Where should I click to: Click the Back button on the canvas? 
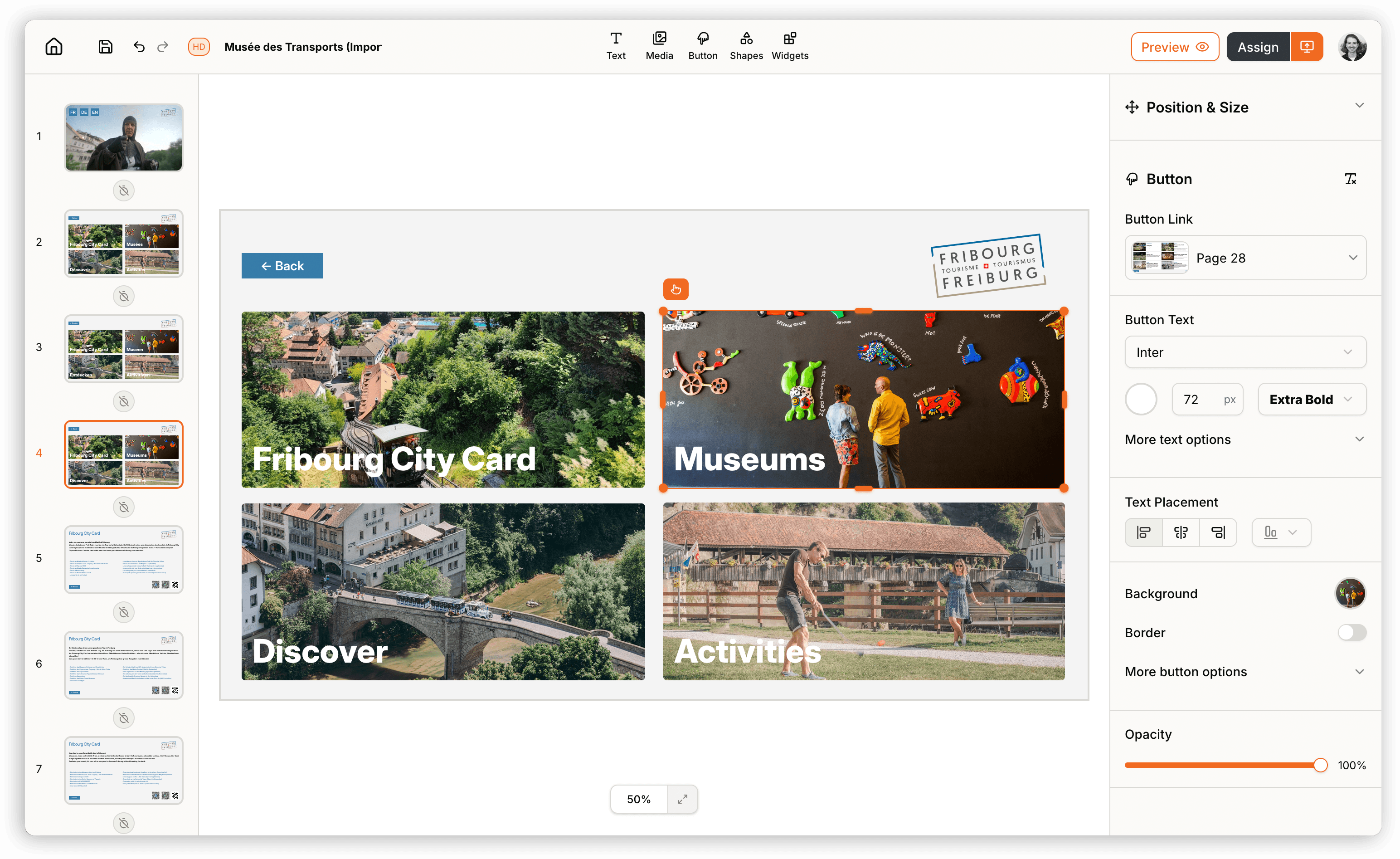click(x=282, y=265)
